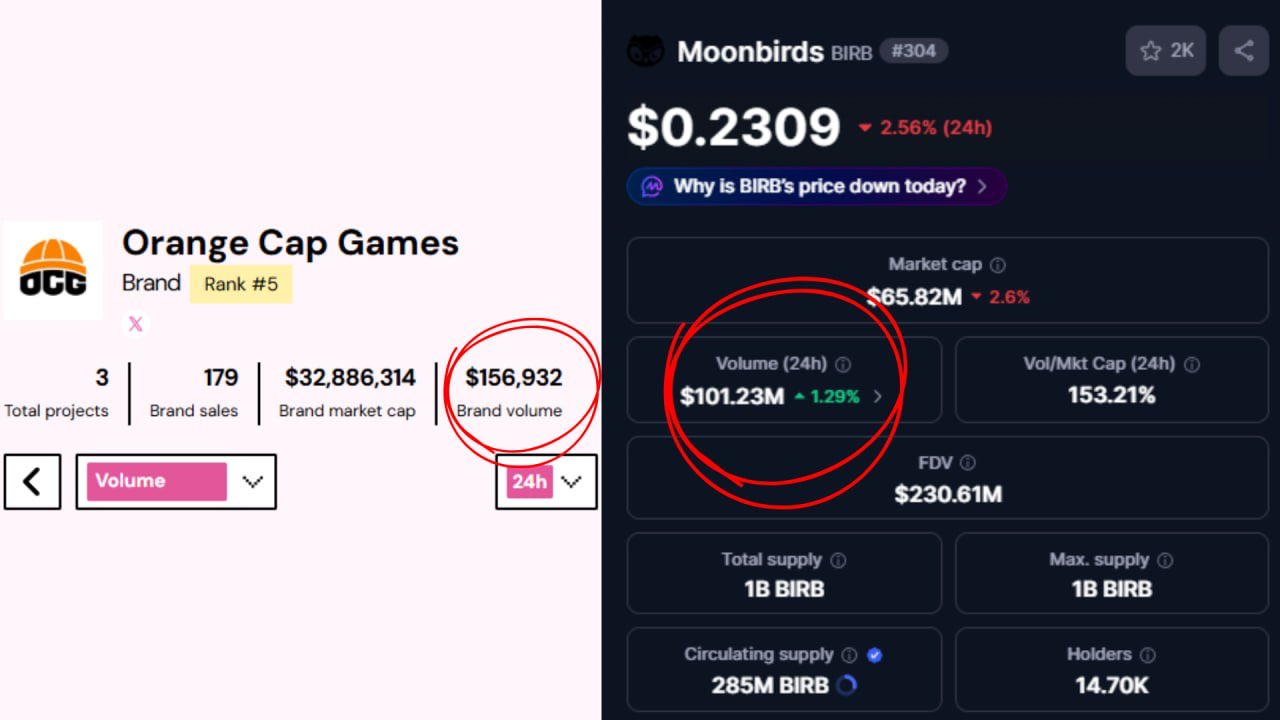
Task: Click the Volume (24h) info icon
Action: click(843, 365)
